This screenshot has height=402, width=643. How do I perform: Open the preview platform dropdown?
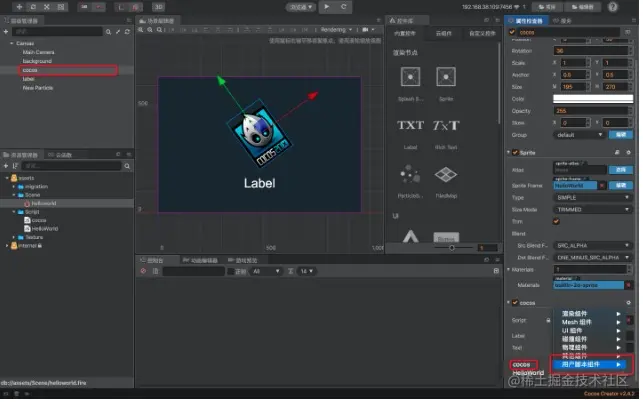pos(301,7)
